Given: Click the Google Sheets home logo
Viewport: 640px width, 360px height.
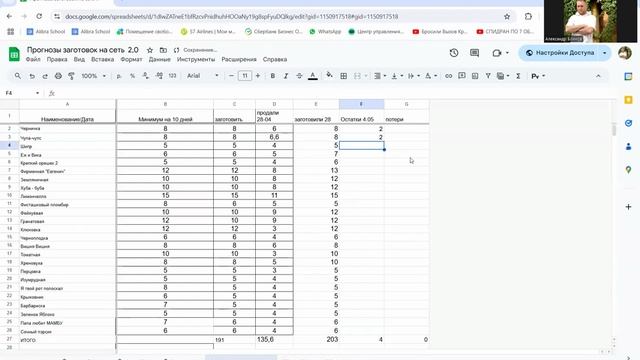Looking at the screenshot, I should [x=14, y=54].
